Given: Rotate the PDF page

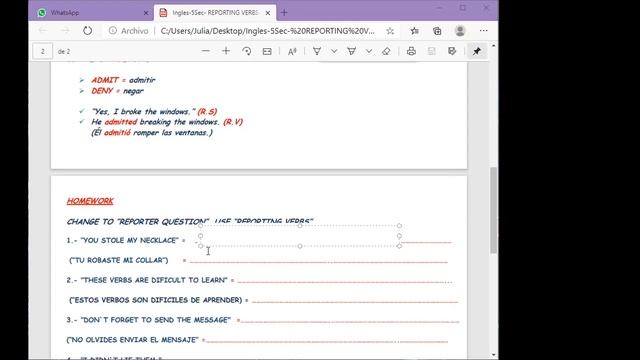Looking at the screenshot, I should (247, 51).
